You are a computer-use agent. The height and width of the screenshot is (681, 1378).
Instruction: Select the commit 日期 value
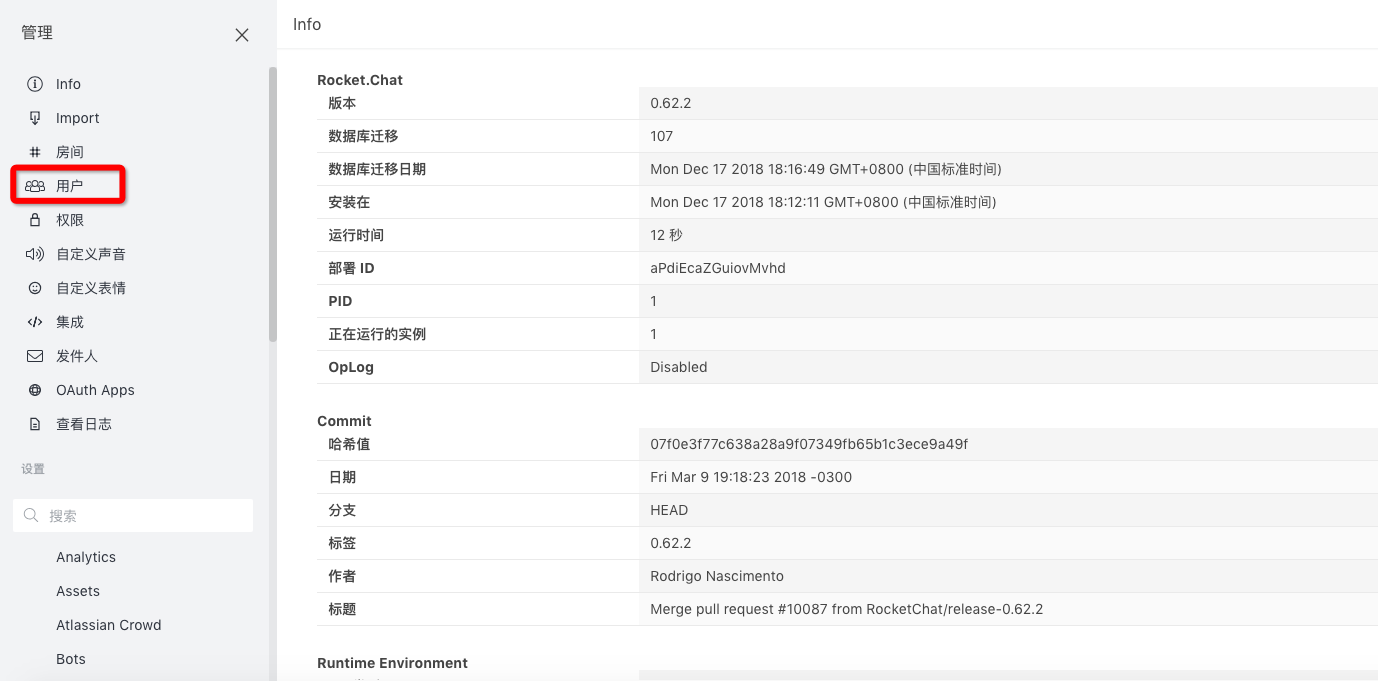point(751,477)
